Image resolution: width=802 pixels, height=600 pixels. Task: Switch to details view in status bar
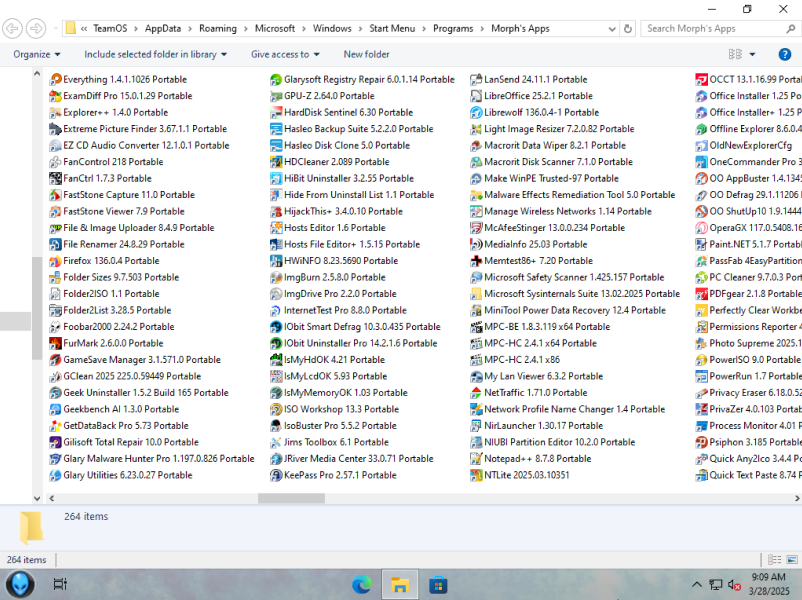click(x=775, y=560)
